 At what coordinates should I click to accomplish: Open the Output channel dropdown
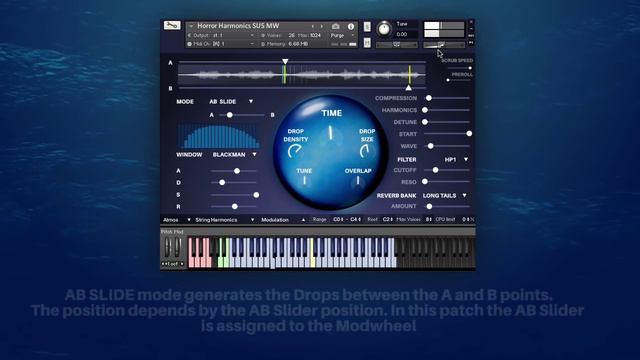pyautogui.click(x=221, y=36)
